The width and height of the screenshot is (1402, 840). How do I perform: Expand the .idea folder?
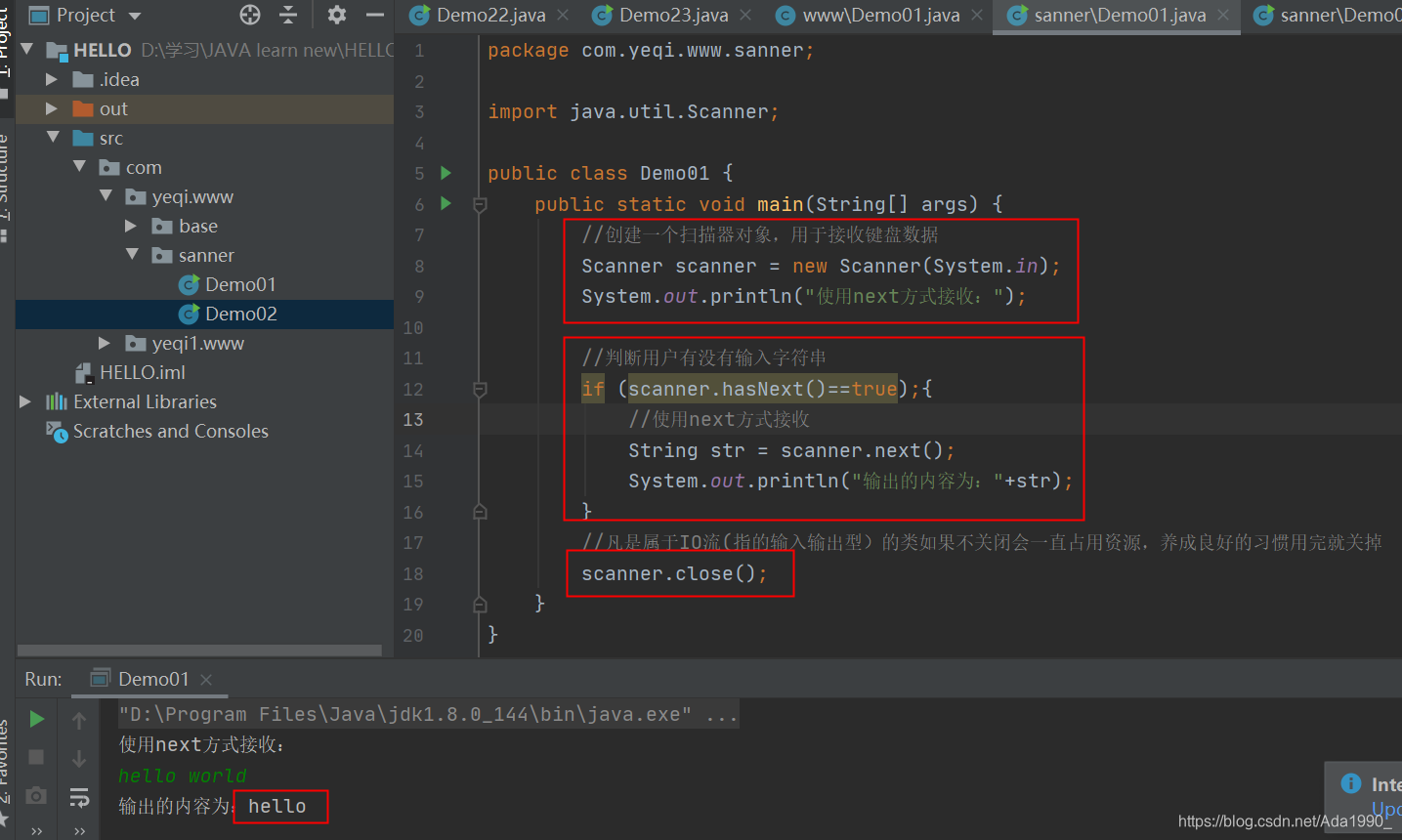tap(52, 79)
